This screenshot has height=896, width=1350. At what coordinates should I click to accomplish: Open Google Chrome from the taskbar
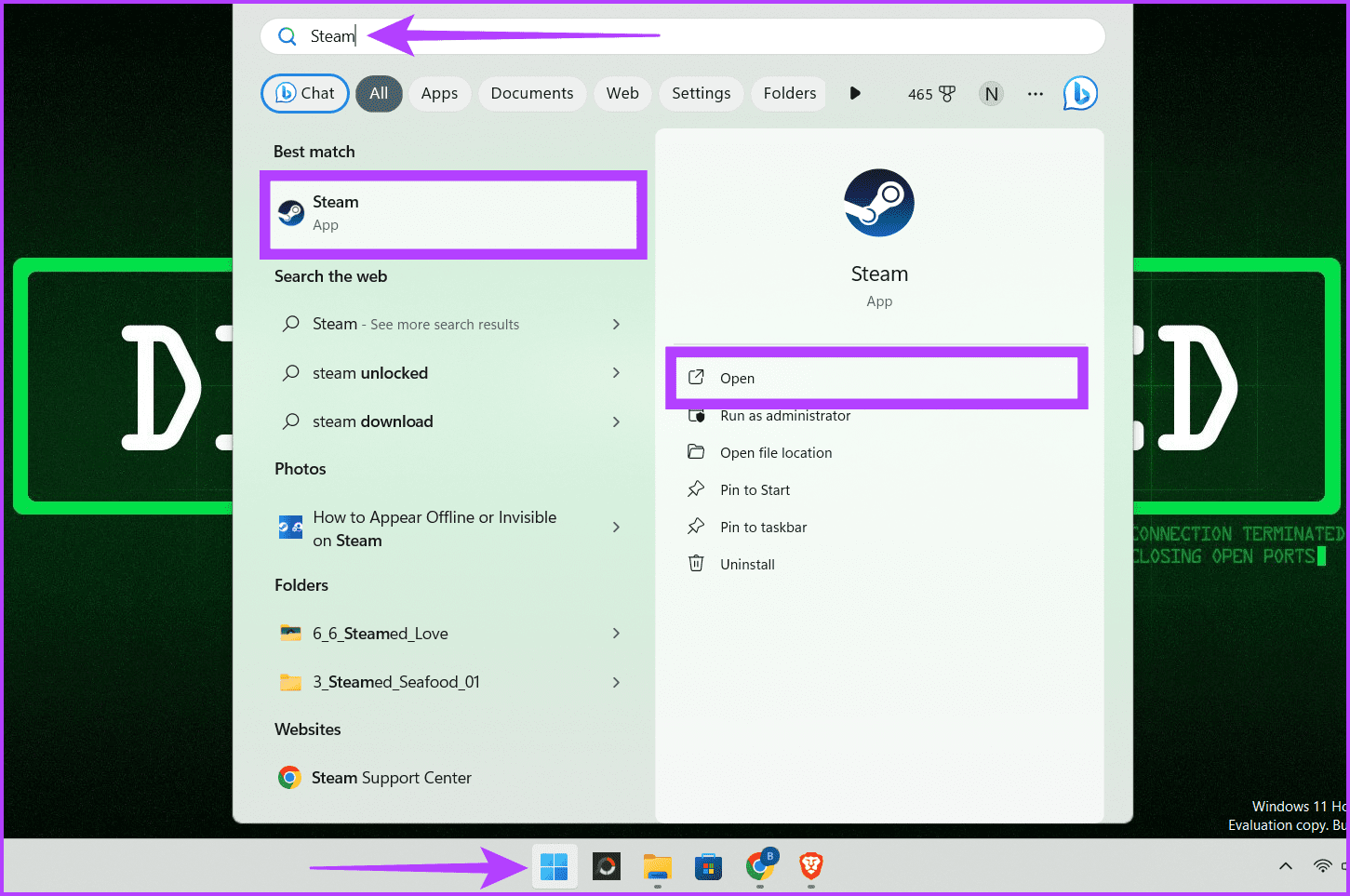(x=760, y=866)
